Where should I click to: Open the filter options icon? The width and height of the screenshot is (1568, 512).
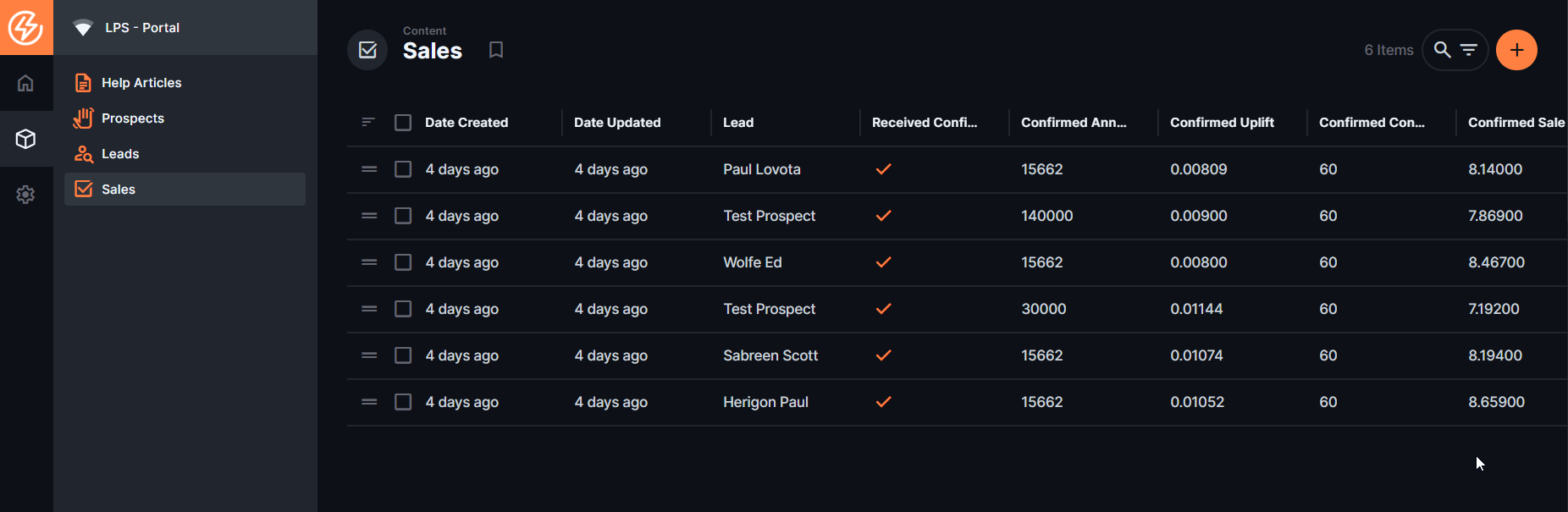pos(1469,50)
